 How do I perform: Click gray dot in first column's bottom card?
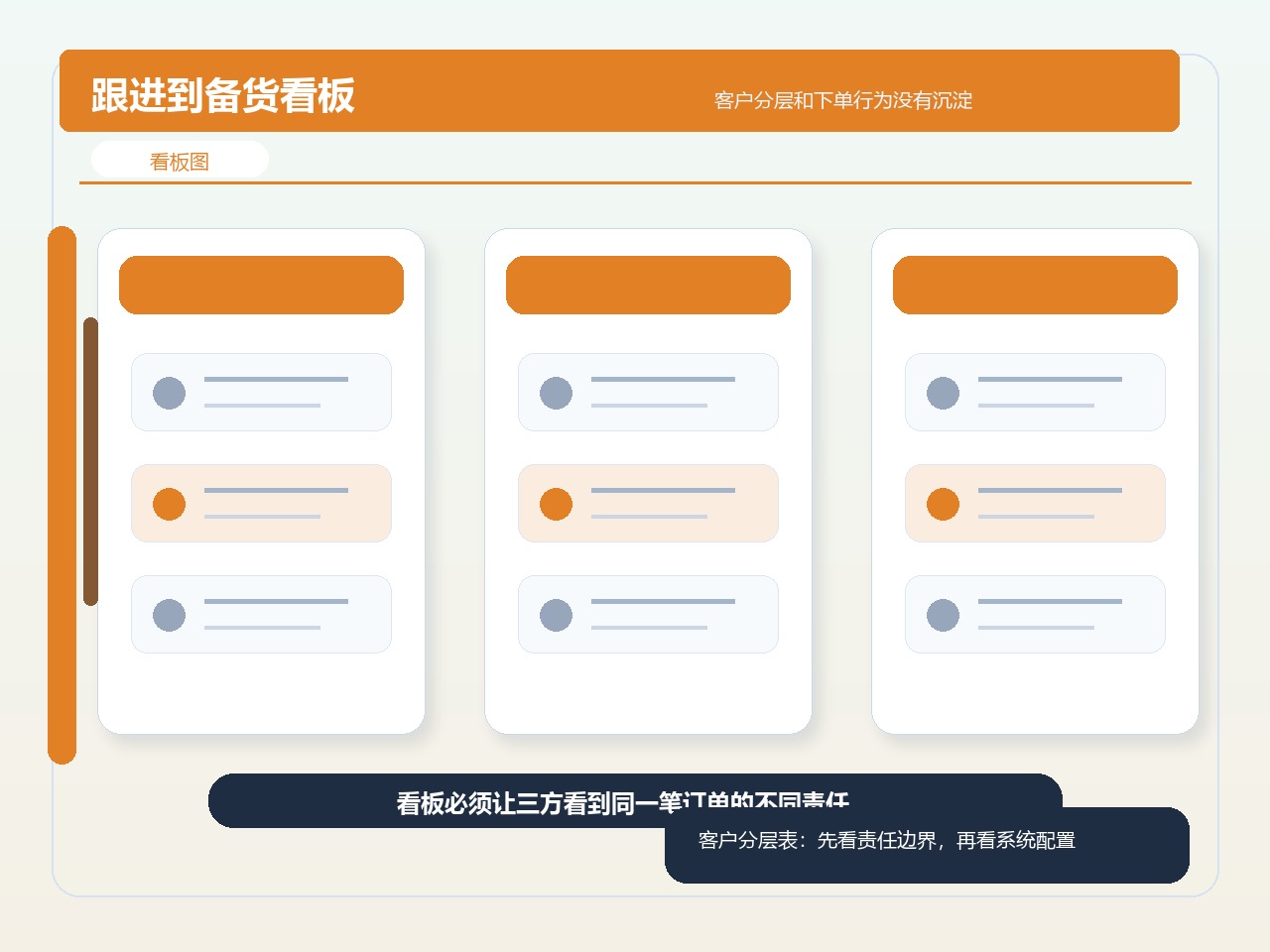click(169, 615)
